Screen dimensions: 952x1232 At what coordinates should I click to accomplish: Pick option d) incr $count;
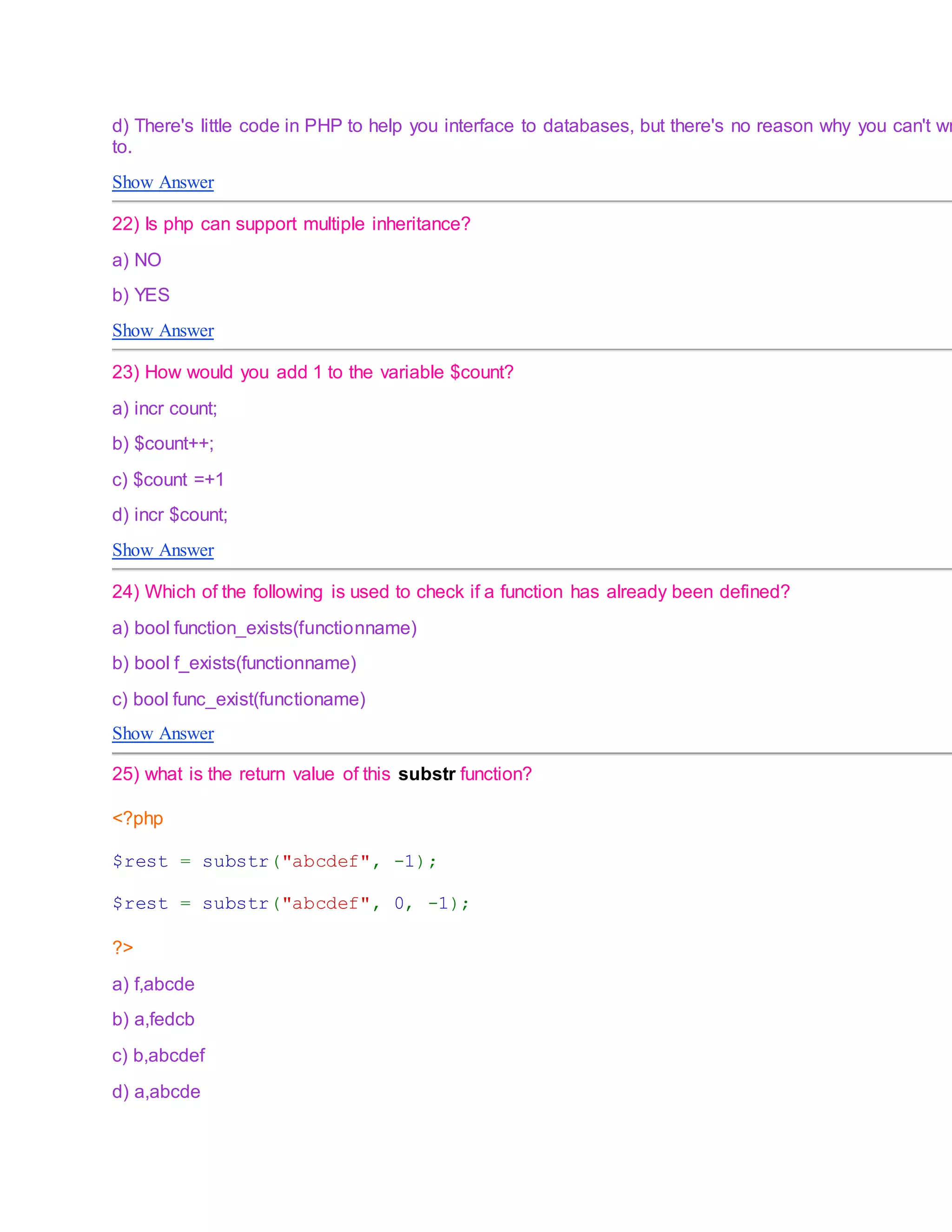coord(170,515)
